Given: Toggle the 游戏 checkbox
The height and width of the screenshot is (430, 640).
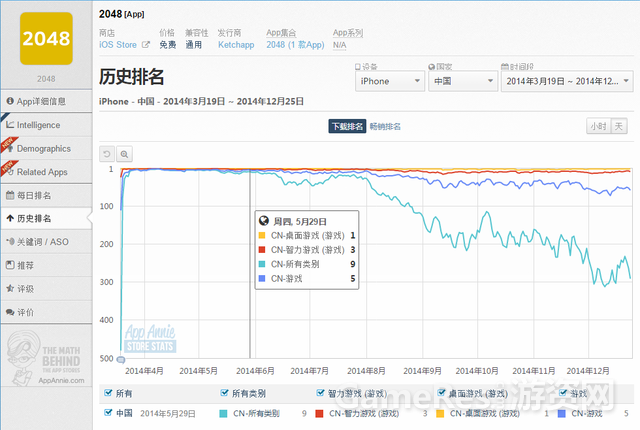Looking at the screenshot, I should click(x=563, y=393).
